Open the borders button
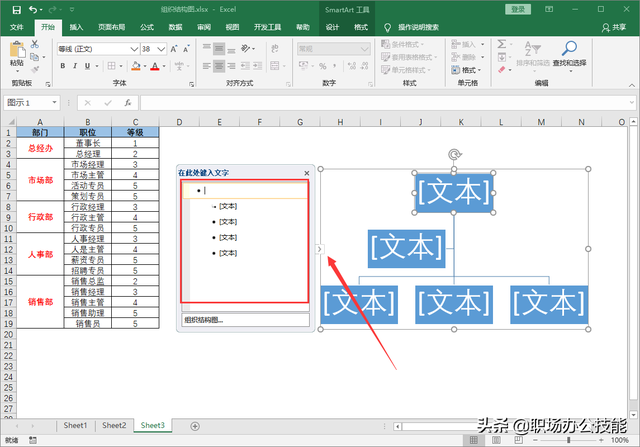 111,66
